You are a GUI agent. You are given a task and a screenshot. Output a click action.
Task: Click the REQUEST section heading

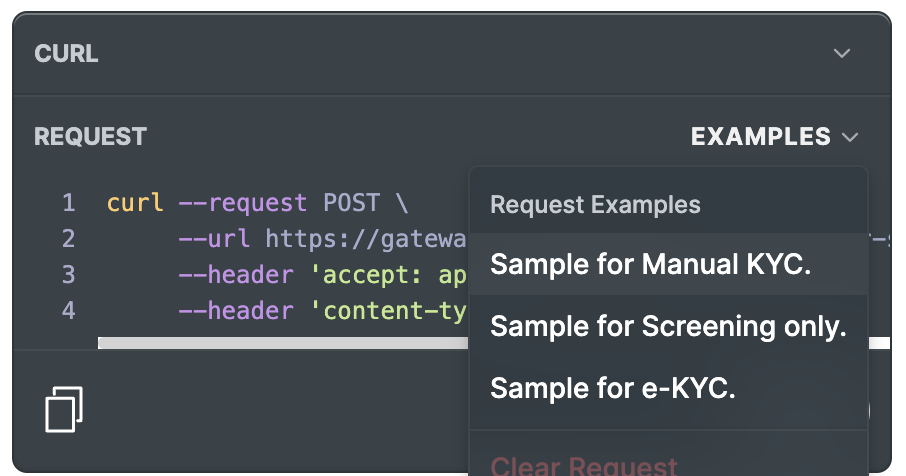tap(90, 137)
